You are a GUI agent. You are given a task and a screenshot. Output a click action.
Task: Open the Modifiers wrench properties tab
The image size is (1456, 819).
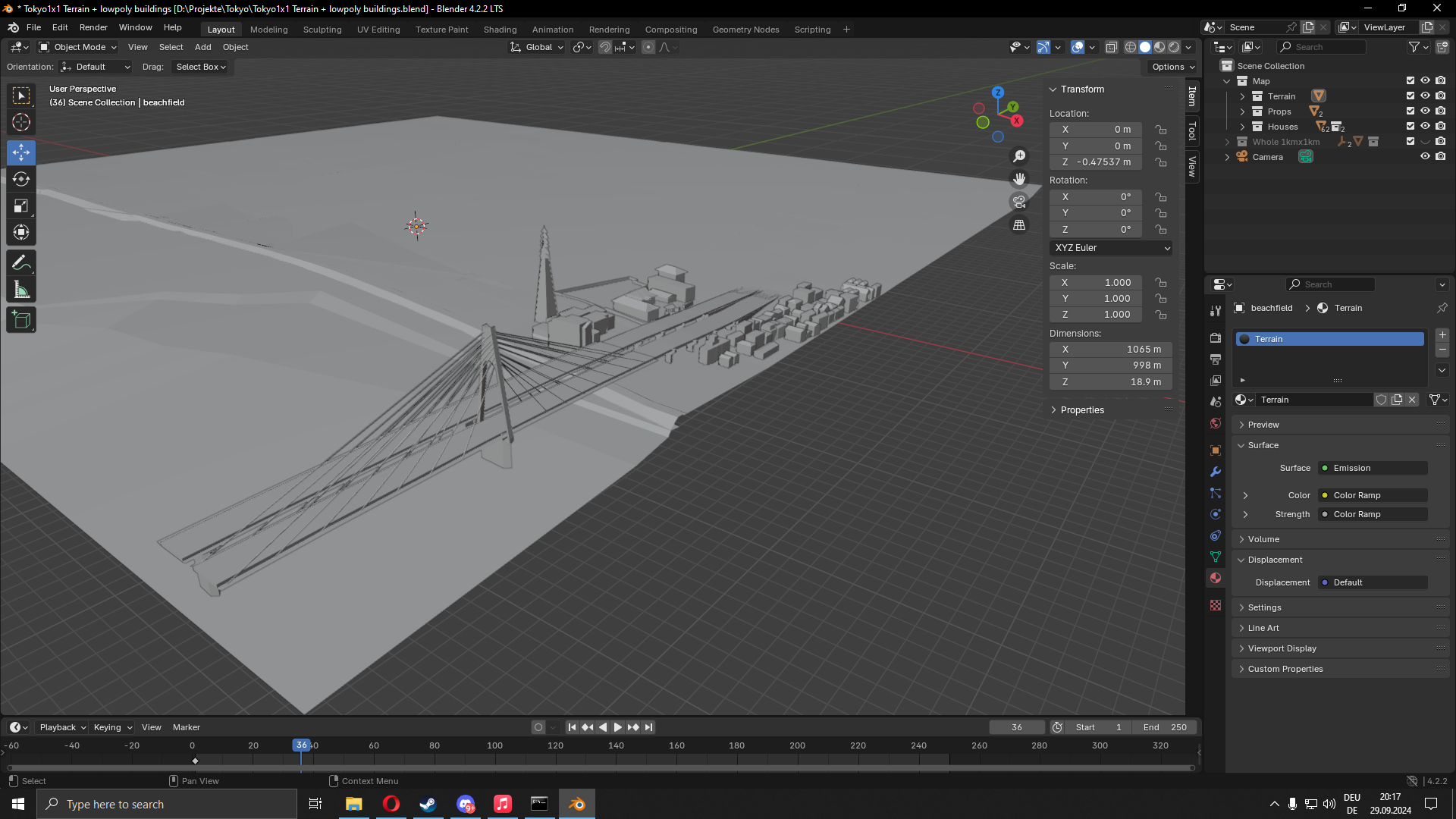1216,472
